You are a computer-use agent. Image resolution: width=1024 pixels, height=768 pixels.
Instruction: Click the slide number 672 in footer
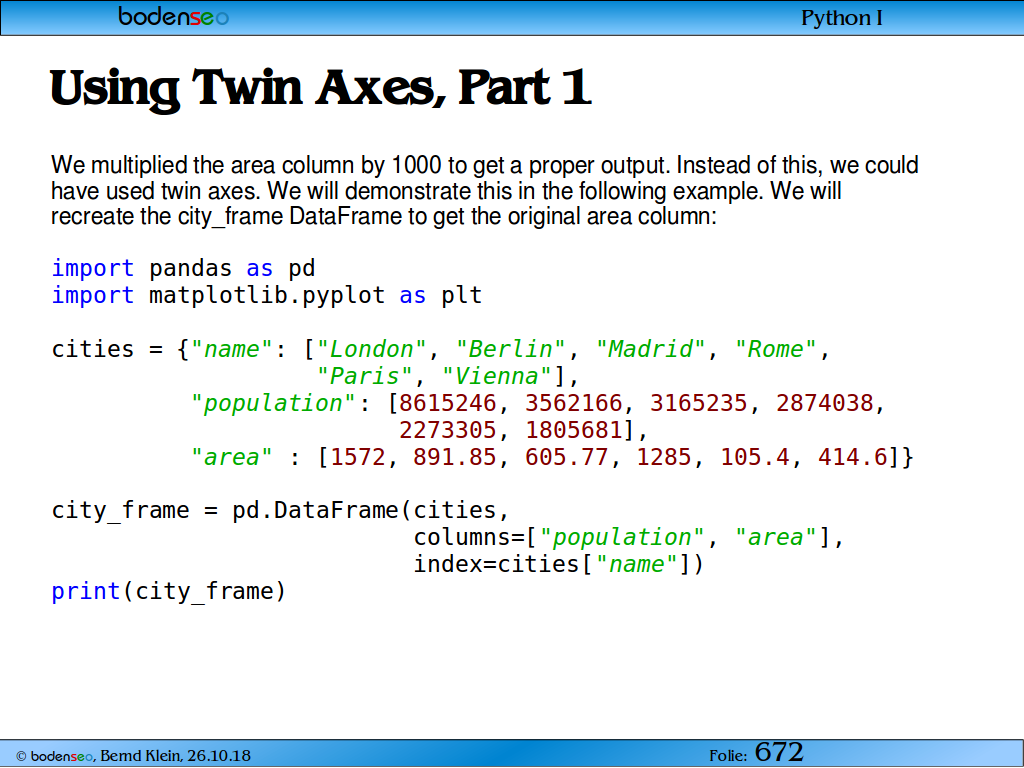(778, 752)
